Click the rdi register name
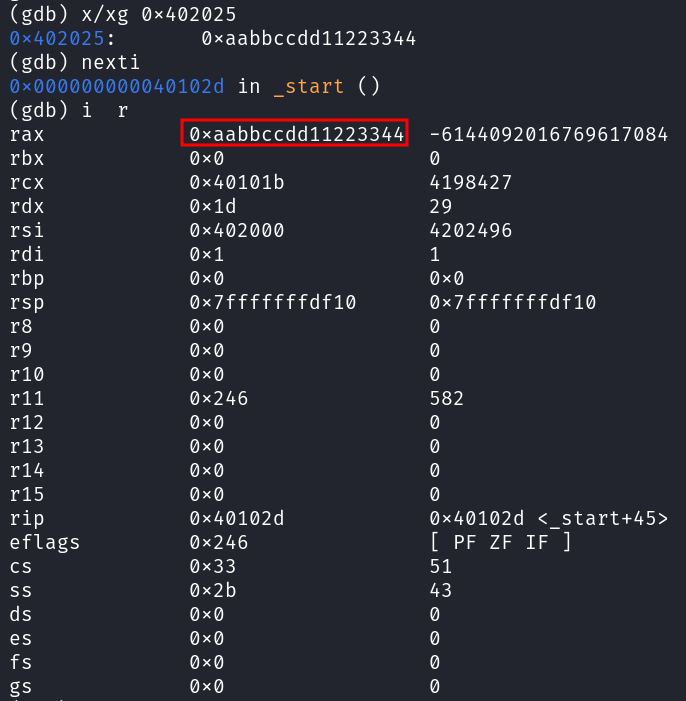686x701 pixels. tap(27, 254)
